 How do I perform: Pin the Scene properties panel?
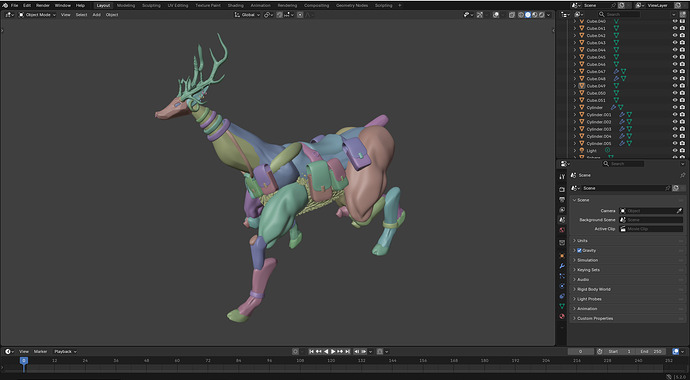[x=683, y=175]
